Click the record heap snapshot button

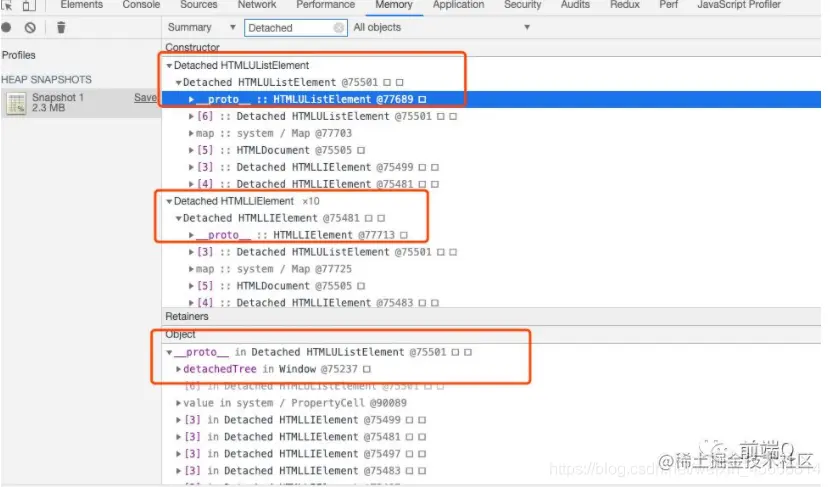pyautogui.click(x=6, y=28)
